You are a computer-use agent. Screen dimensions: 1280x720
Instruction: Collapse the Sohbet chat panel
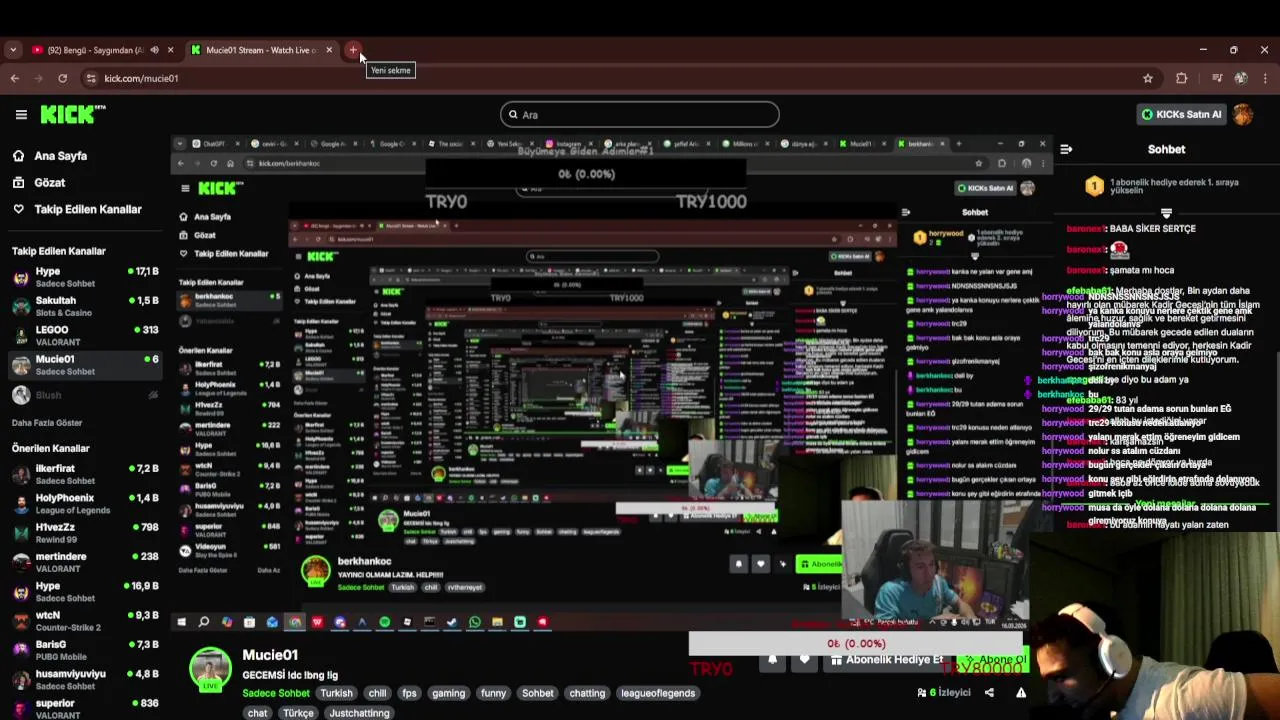pyautogui.click(x=1066, y=149)
